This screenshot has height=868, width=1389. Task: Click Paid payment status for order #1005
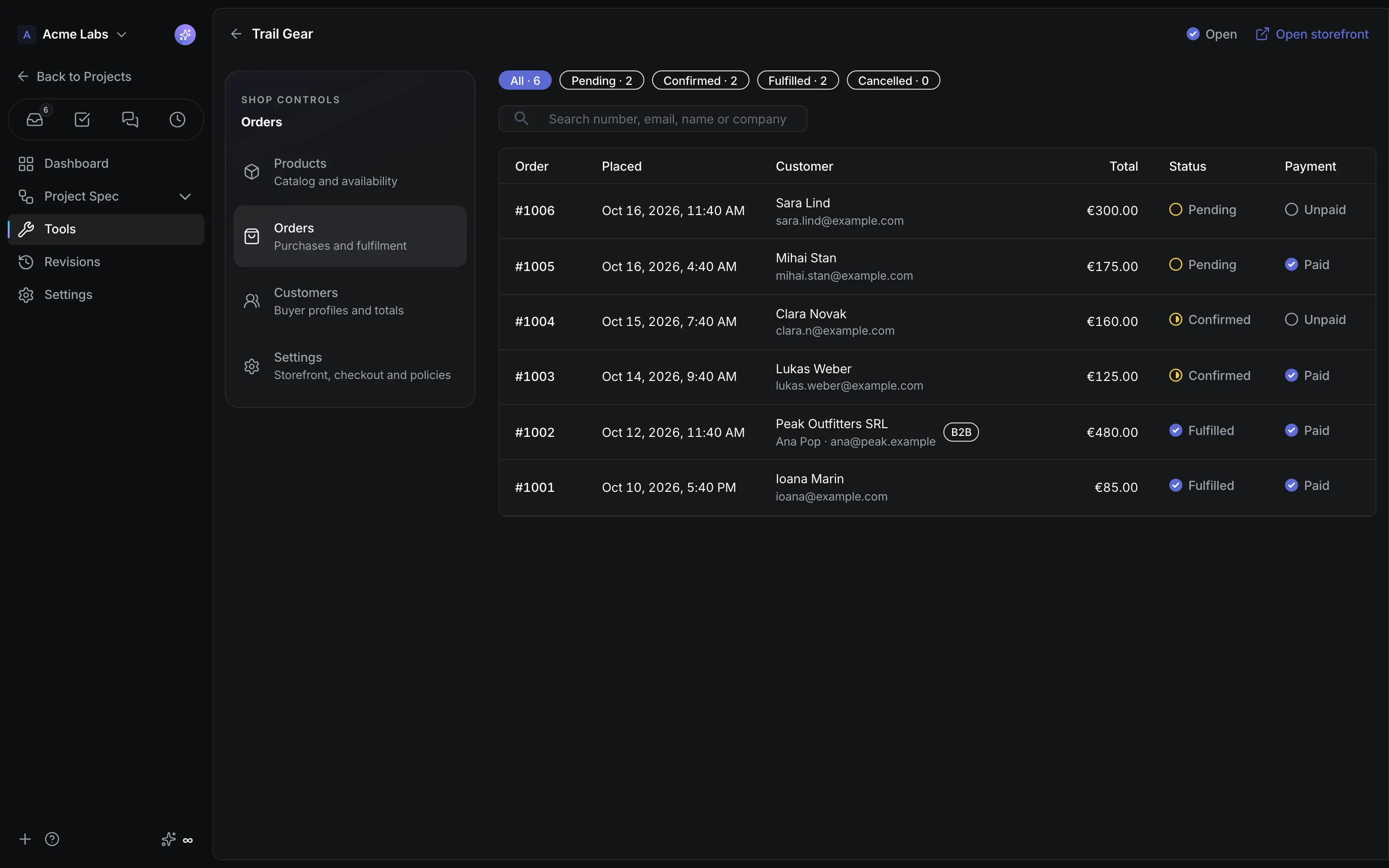coord(1307,265)
